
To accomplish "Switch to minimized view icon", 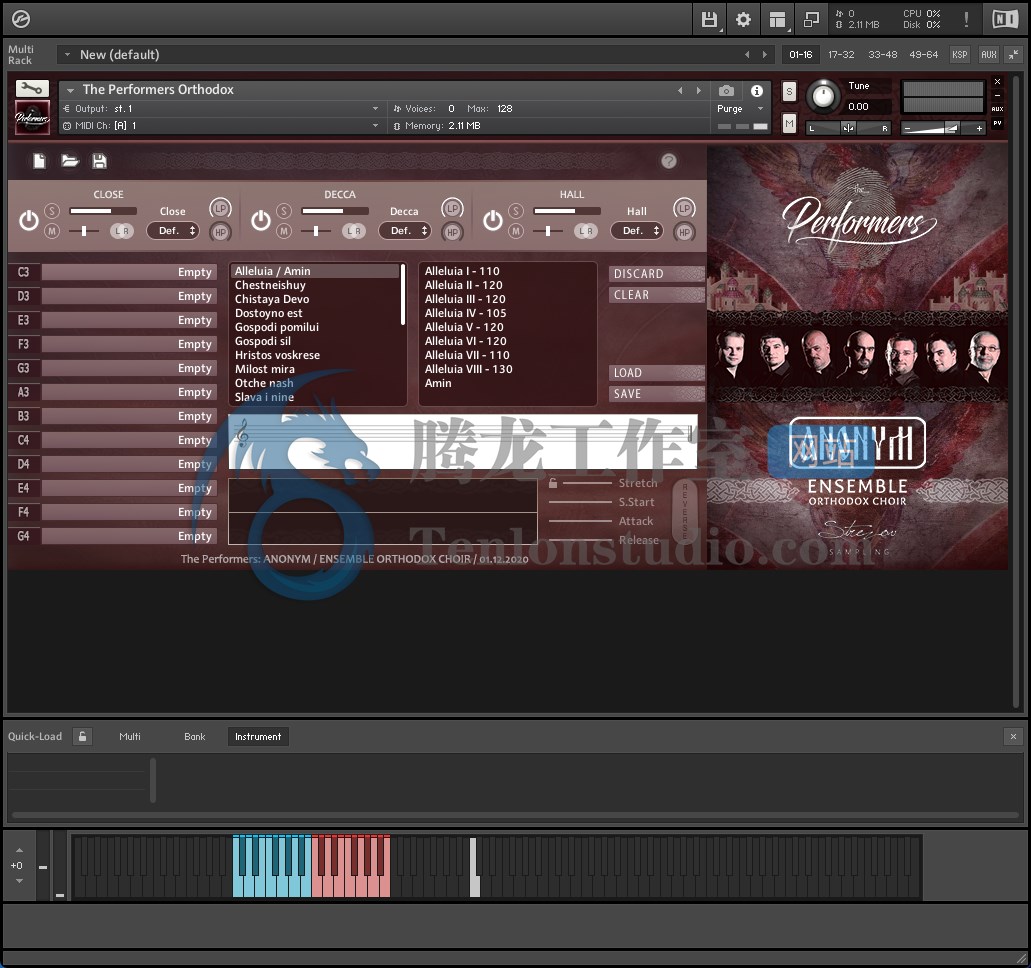I will click(x=811, y=20).
